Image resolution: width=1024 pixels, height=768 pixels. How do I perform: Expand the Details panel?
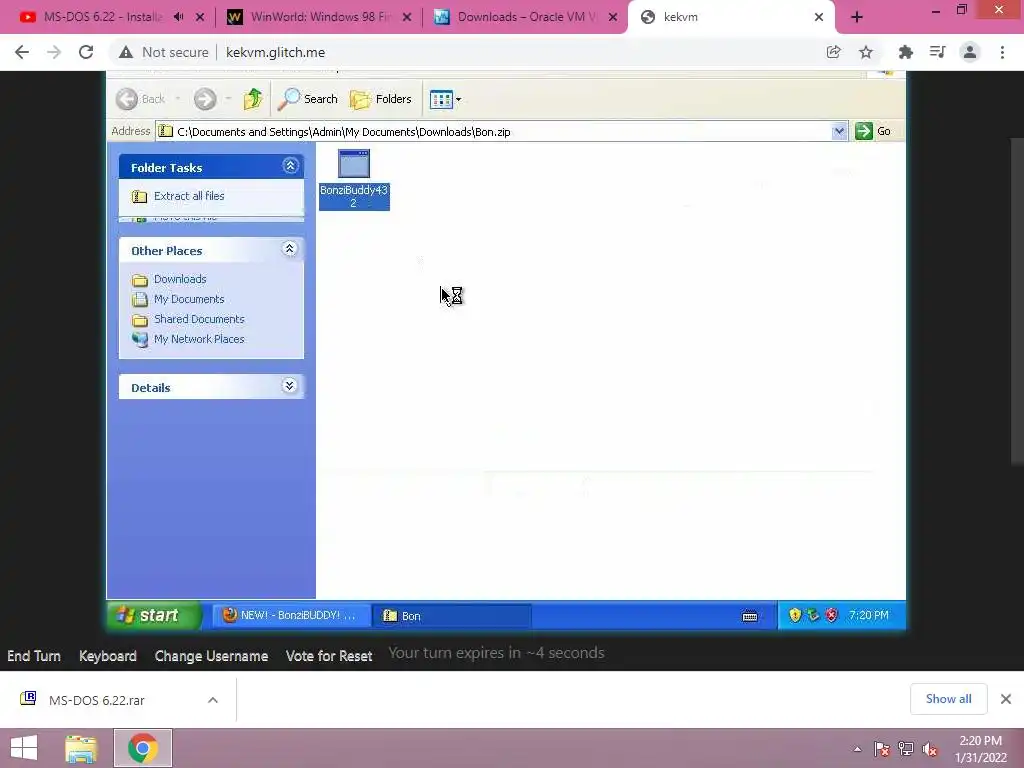pos(289,386)
